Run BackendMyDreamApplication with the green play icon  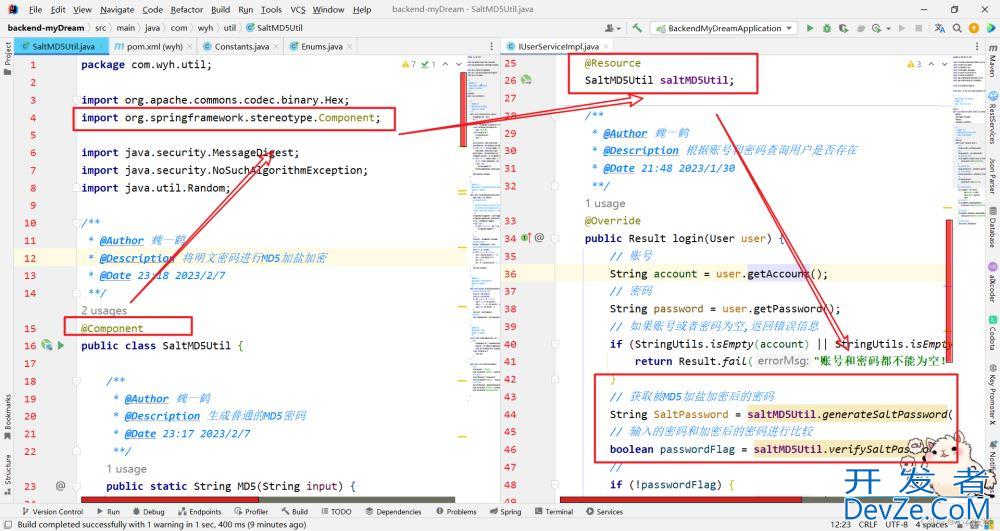809,28
